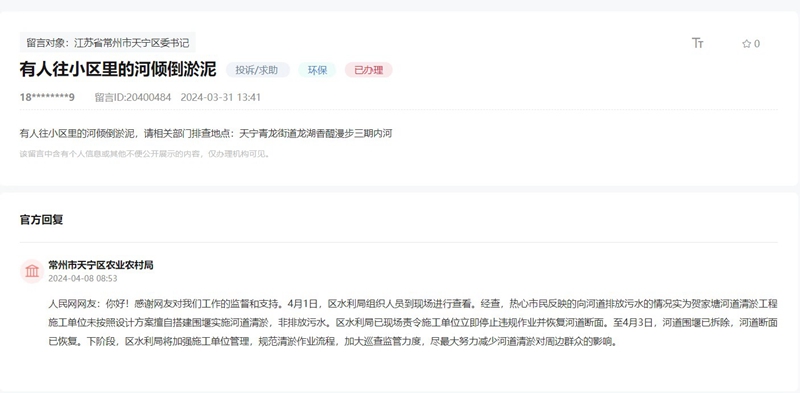The height and width of the screenshot is (393, 800).
Task: Click the post date 2024-03-31 13:41
Action: (x=221, y=97)
